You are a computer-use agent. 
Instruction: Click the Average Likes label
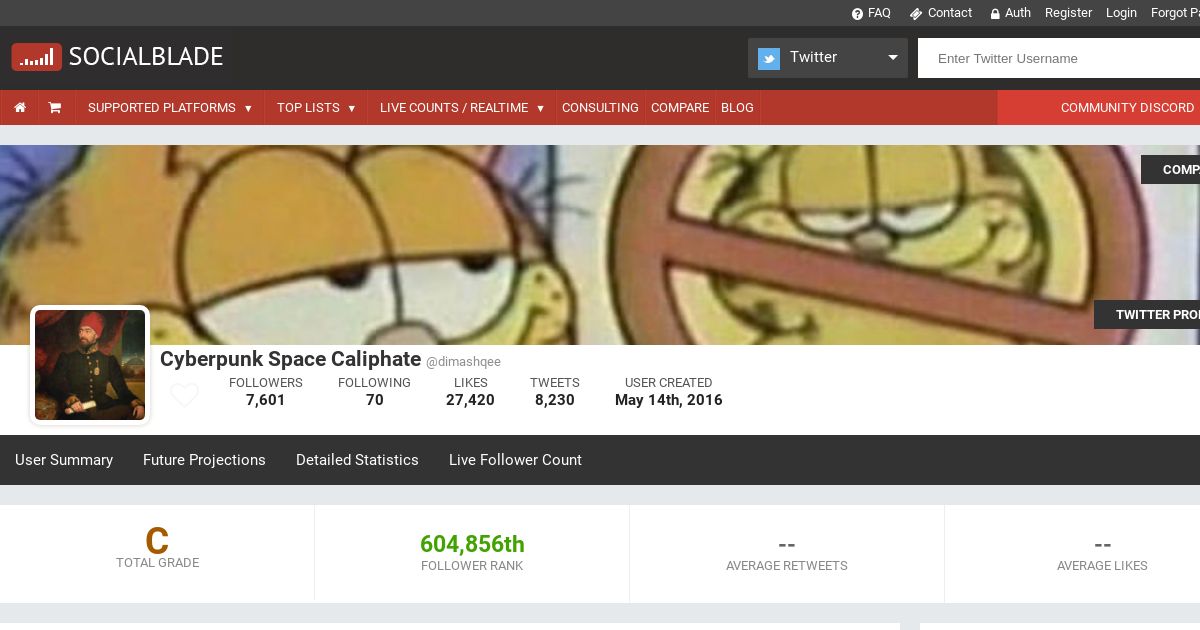[1102, 566]
